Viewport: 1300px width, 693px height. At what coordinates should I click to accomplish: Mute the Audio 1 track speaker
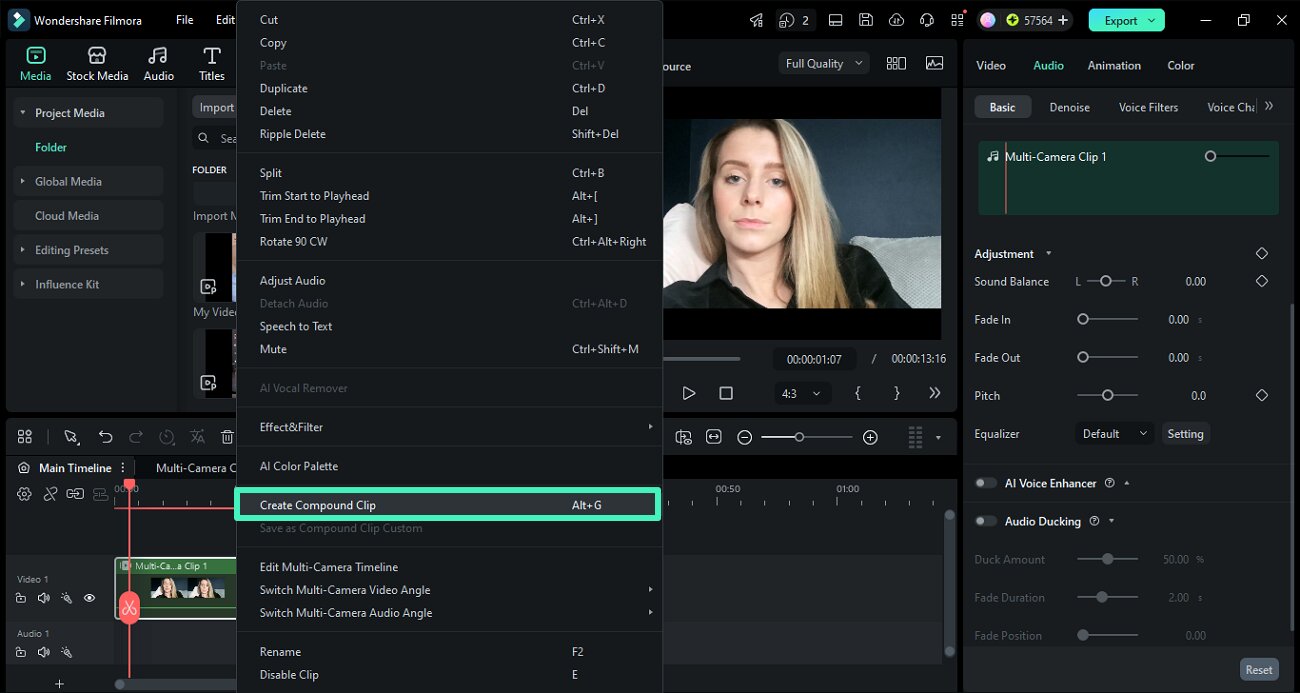[x=43, y=652]
